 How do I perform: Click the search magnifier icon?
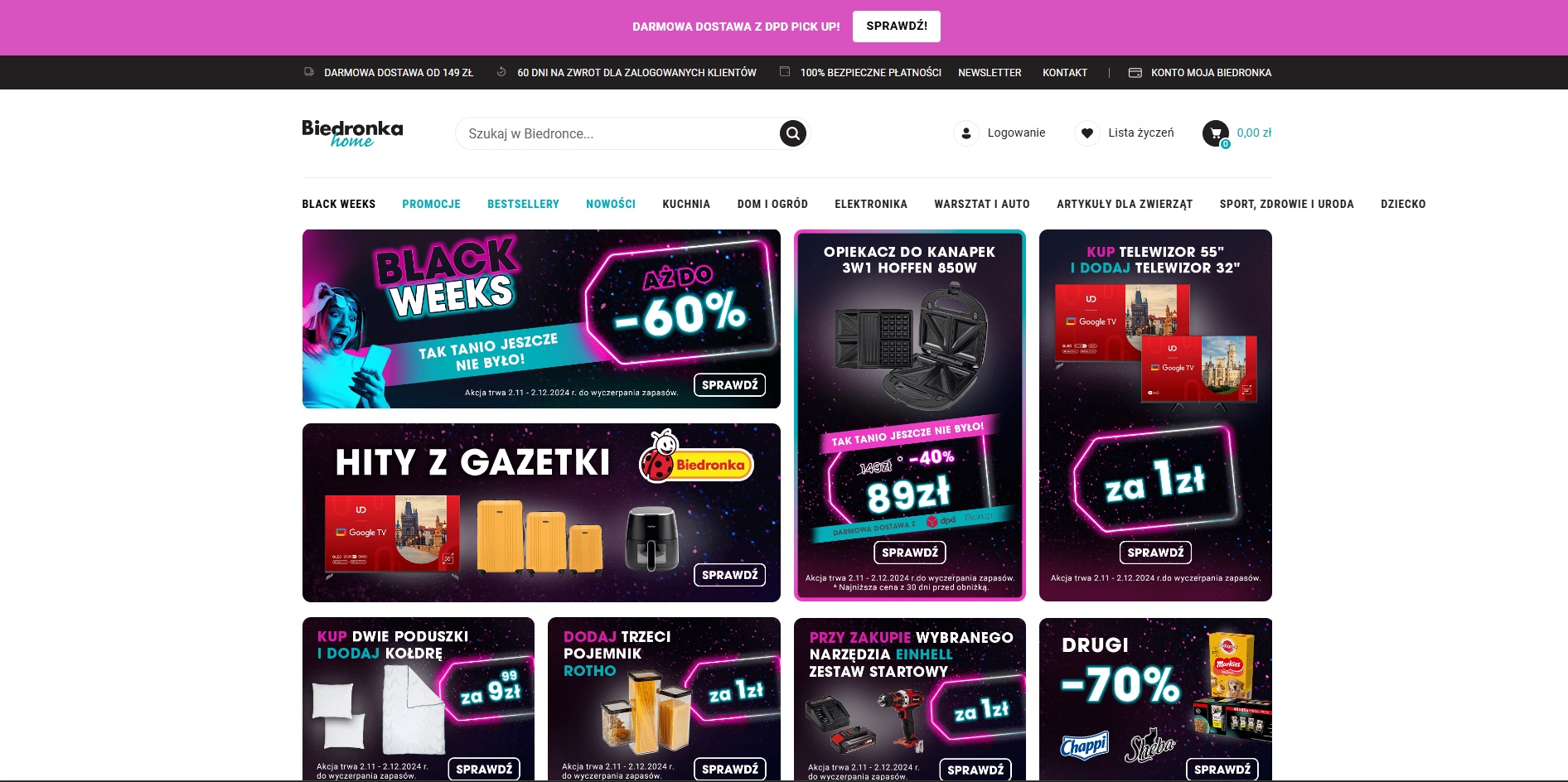click(792, 133)
